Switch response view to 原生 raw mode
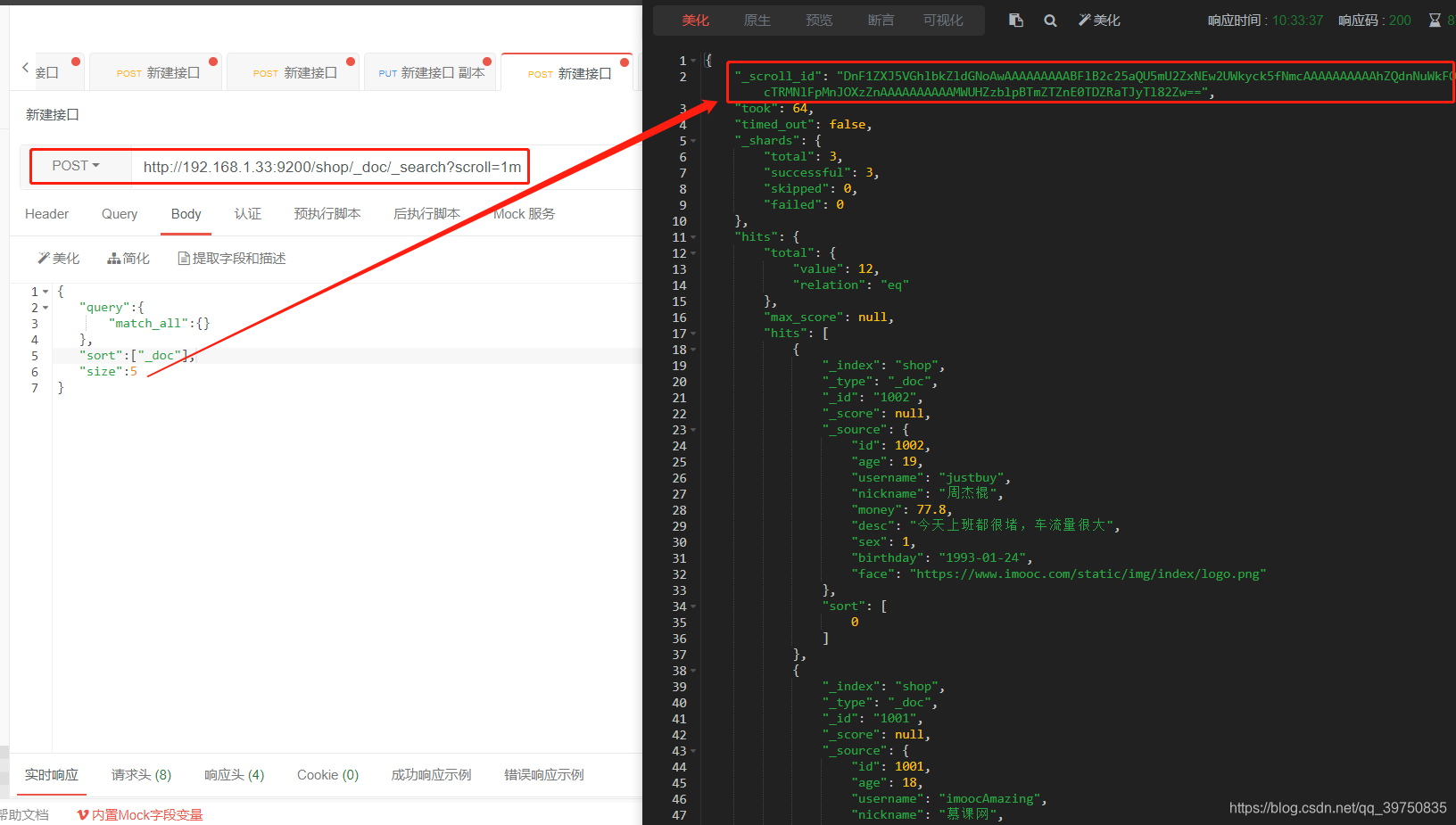Image resolution: width=1456 pixels, height=825 pixels. click(x=757, y=20)
